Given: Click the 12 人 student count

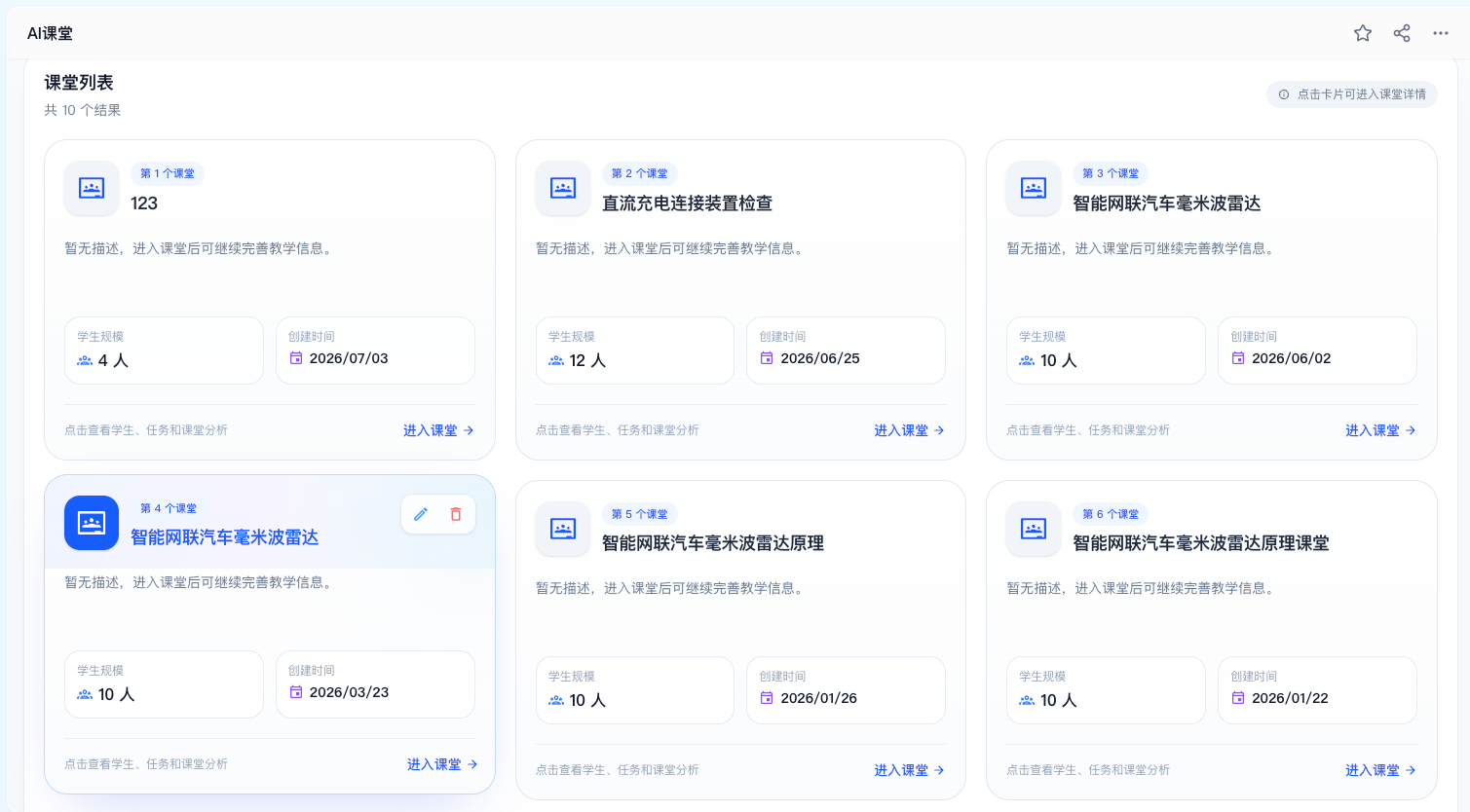Looking at the screenshot, I should click(x=587, y=360).
